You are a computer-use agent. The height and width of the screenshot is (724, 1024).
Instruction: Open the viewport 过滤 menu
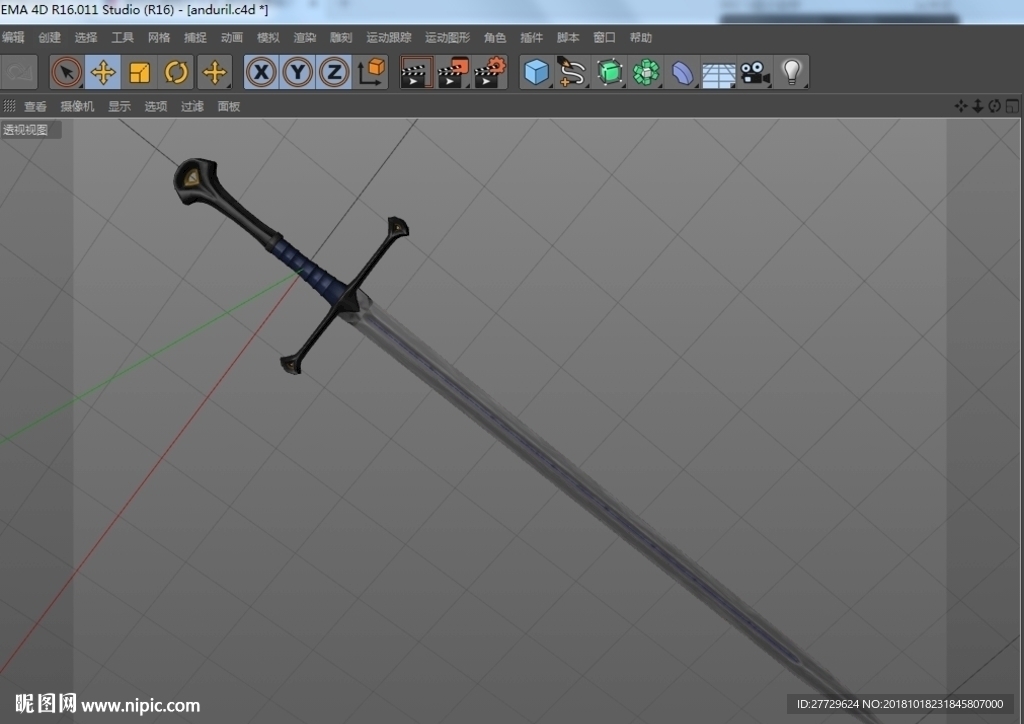pyautogui.click(x=192, y=106)
